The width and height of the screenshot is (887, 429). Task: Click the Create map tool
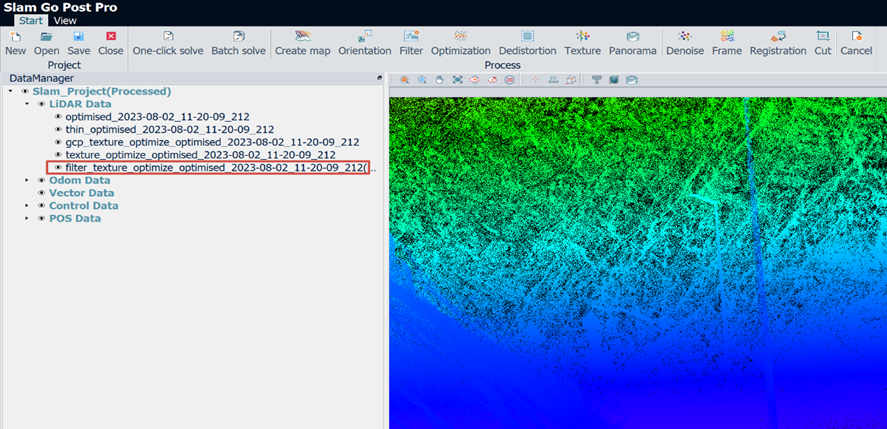(x=303, y=44)
